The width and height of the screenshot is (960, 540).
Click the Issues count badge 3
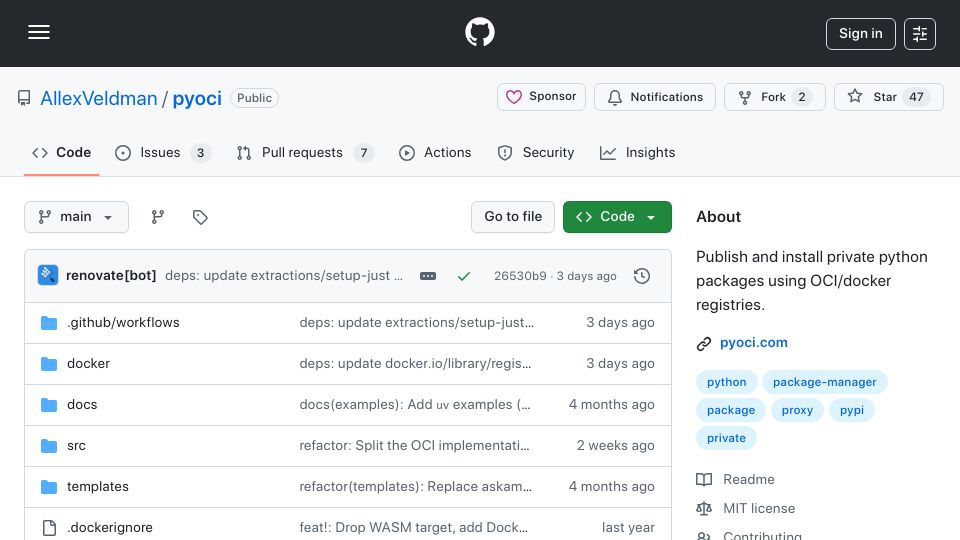click(x=200, y=152)
